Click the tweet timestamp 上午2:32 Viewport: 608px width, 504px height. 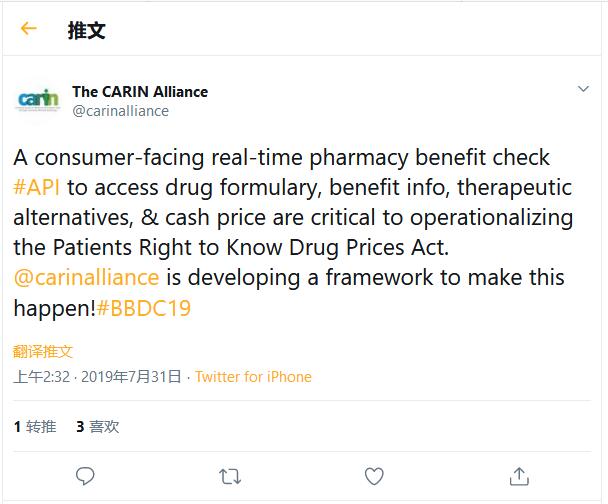(41, 377)
